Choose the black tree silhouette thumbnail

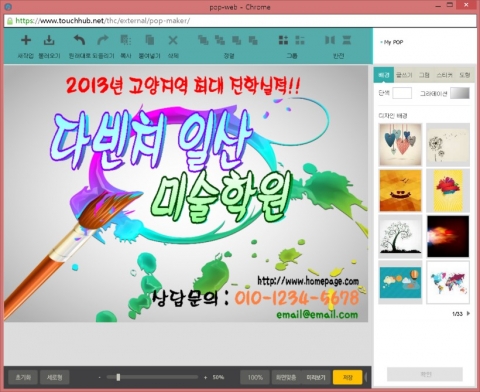point(400,236)
